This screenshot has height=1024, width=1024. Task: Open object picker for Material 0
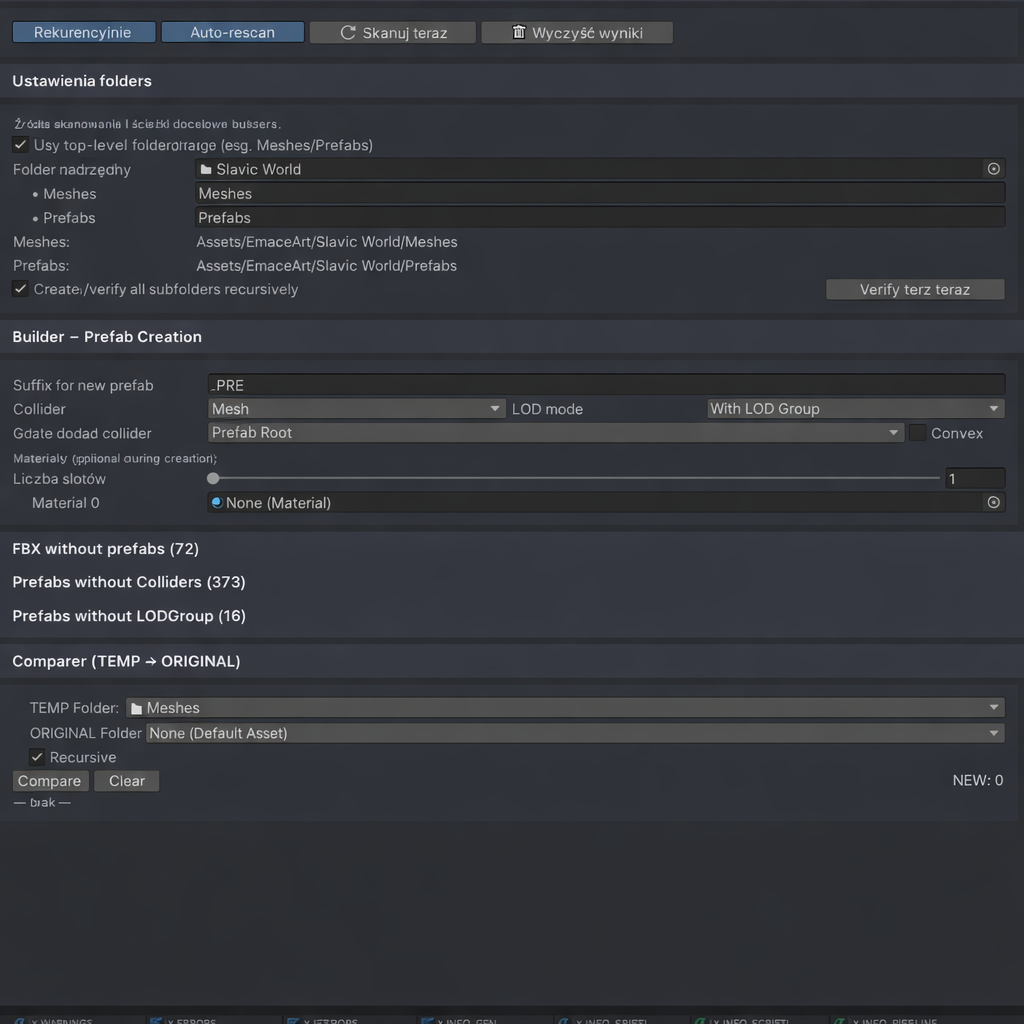[993, 503]
